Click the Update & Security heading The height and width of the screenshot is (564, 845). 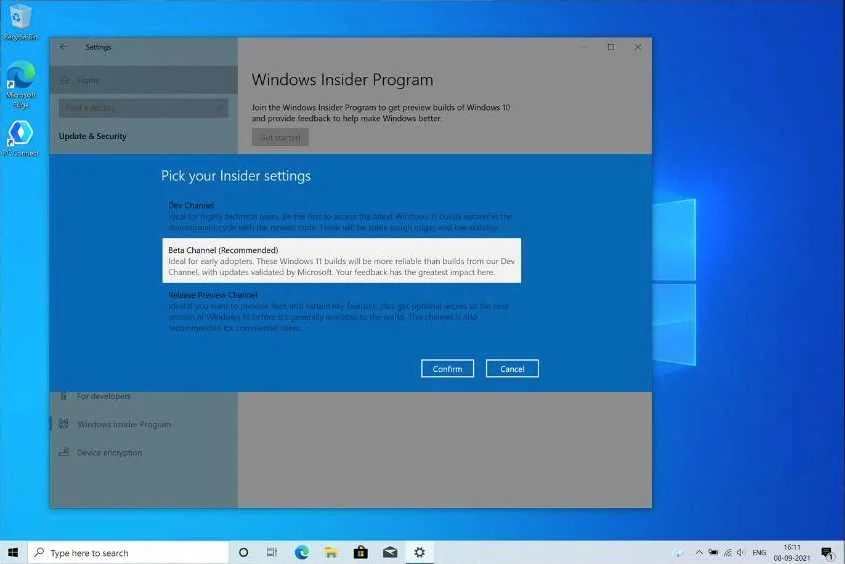(92, 136)
